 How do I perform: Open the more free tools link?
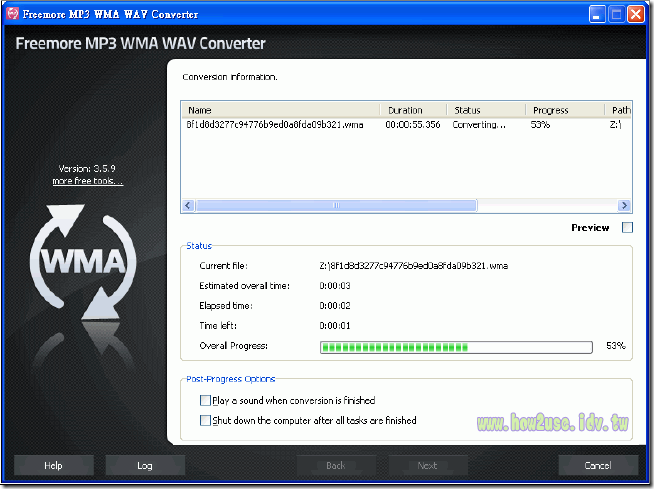click(87, 181)
